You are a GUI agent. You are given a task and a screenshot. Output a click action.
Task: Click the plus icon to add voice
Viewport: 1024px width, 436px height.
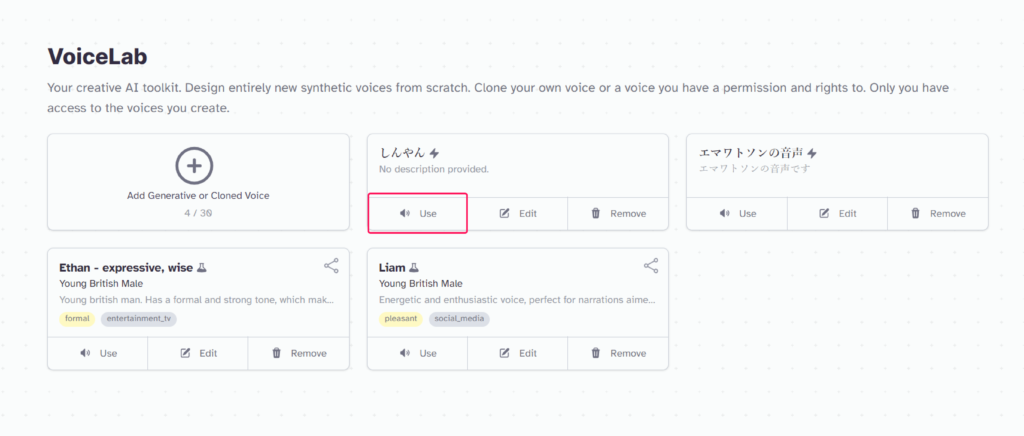pos(194,165)
